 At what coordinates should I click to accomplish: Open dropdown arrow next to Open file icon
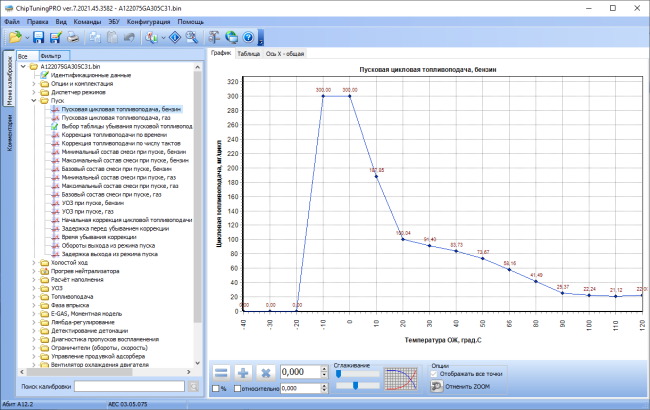pos(27,38)
